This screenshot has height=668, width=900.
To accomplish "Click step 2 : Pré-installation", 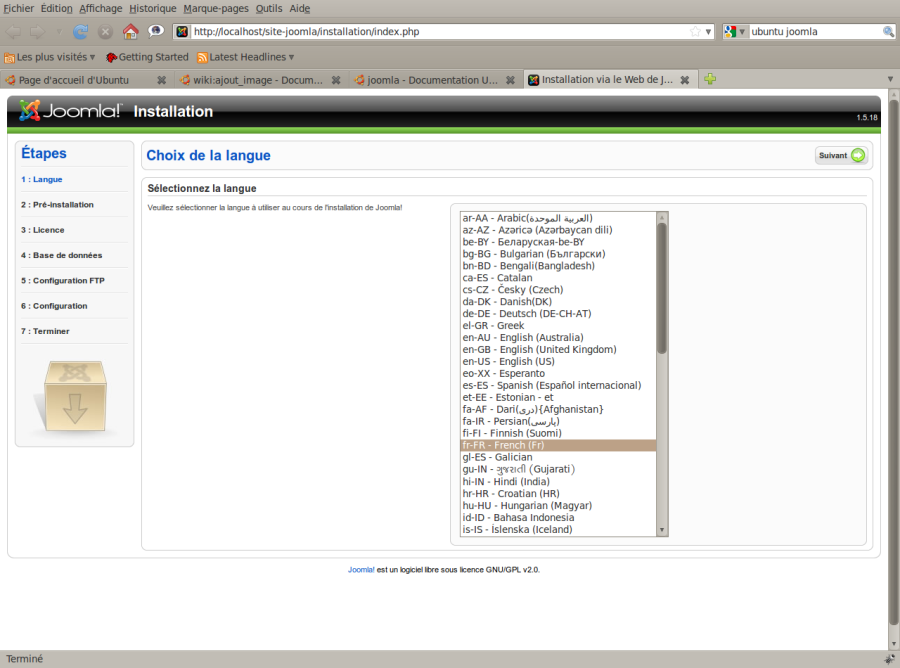I will coord(57,204).
